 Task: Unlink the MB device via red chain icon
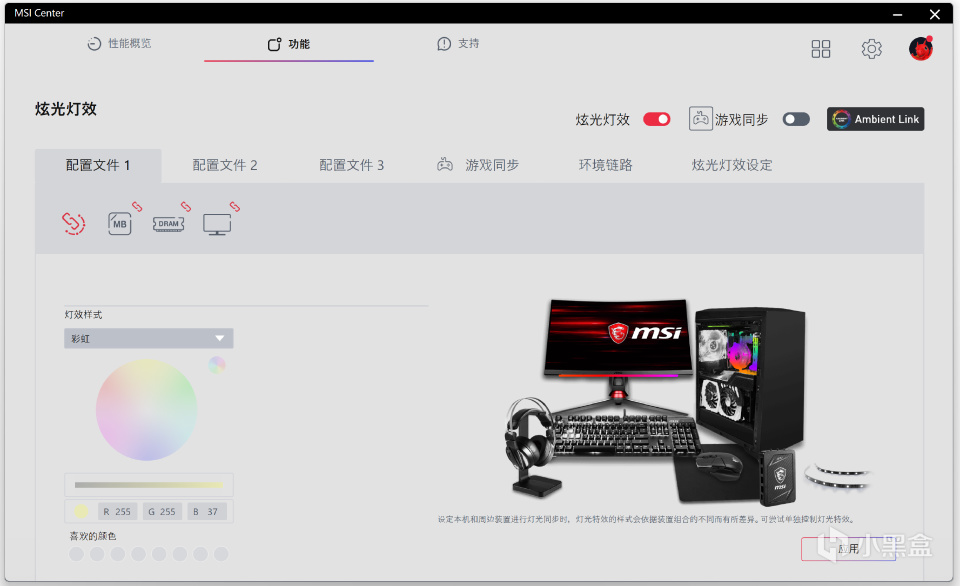coord(137,206)
